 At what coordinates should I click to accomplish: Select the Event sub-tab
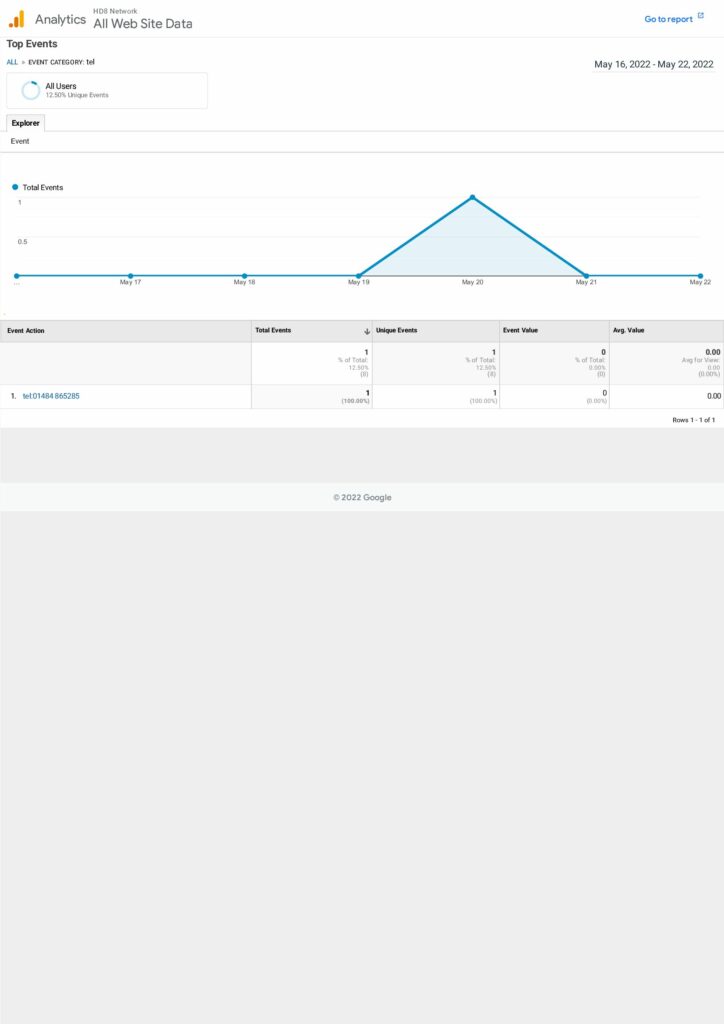coord(20,142)
